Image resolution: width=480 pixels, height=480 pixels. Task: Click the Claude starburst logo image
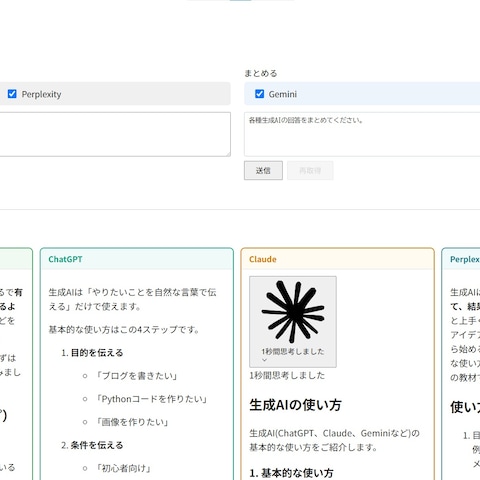[x=293, y=312]
